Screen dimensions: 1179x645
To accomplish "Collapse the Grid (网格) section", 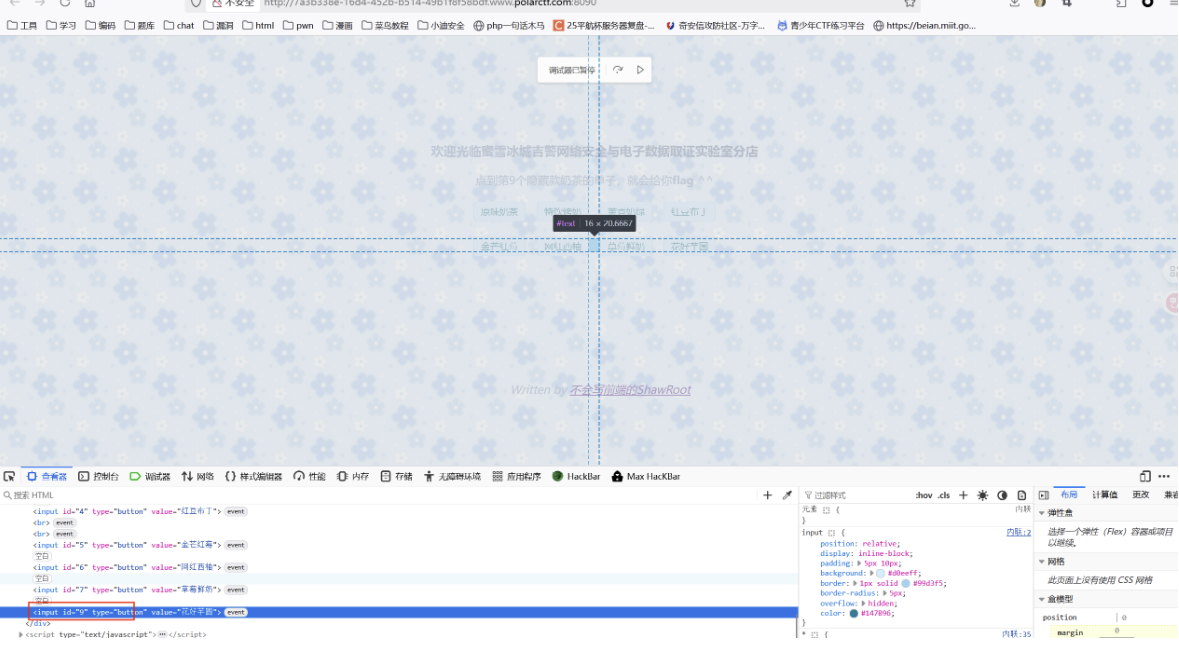I will pyautogui.click(x=1042, y=562).
